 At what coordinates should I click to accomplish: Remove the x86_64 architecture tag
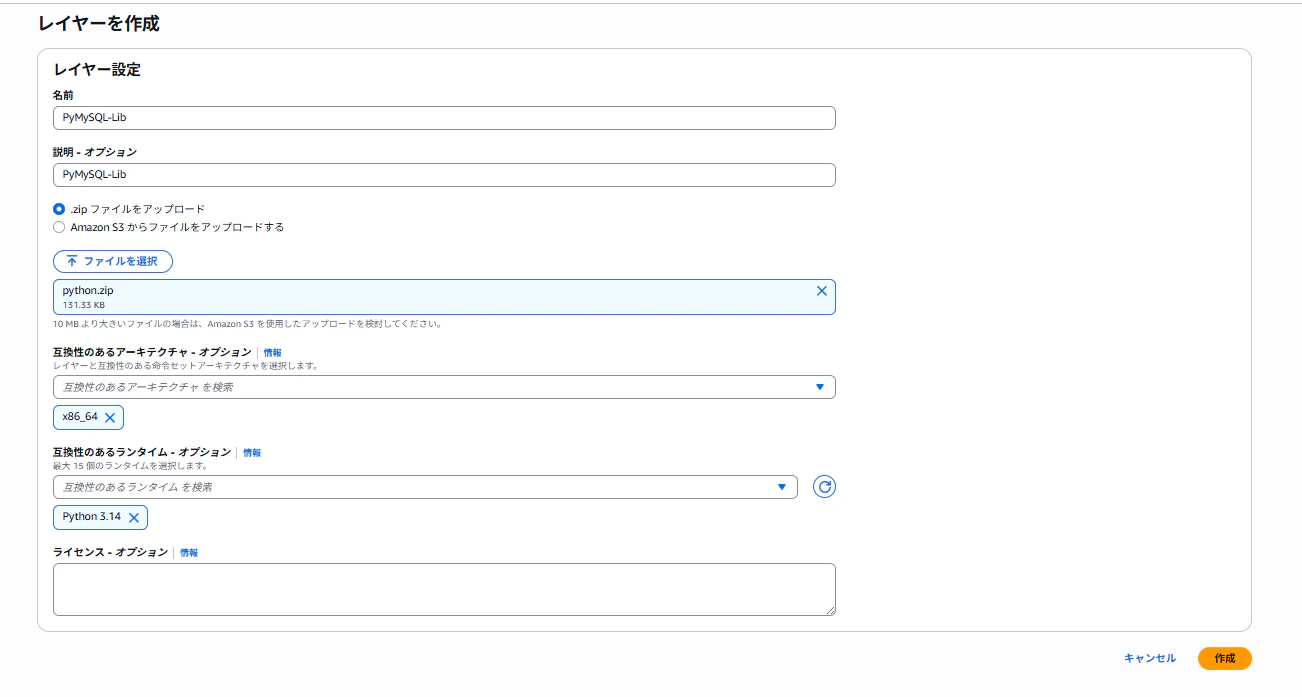tap(110, 418)
